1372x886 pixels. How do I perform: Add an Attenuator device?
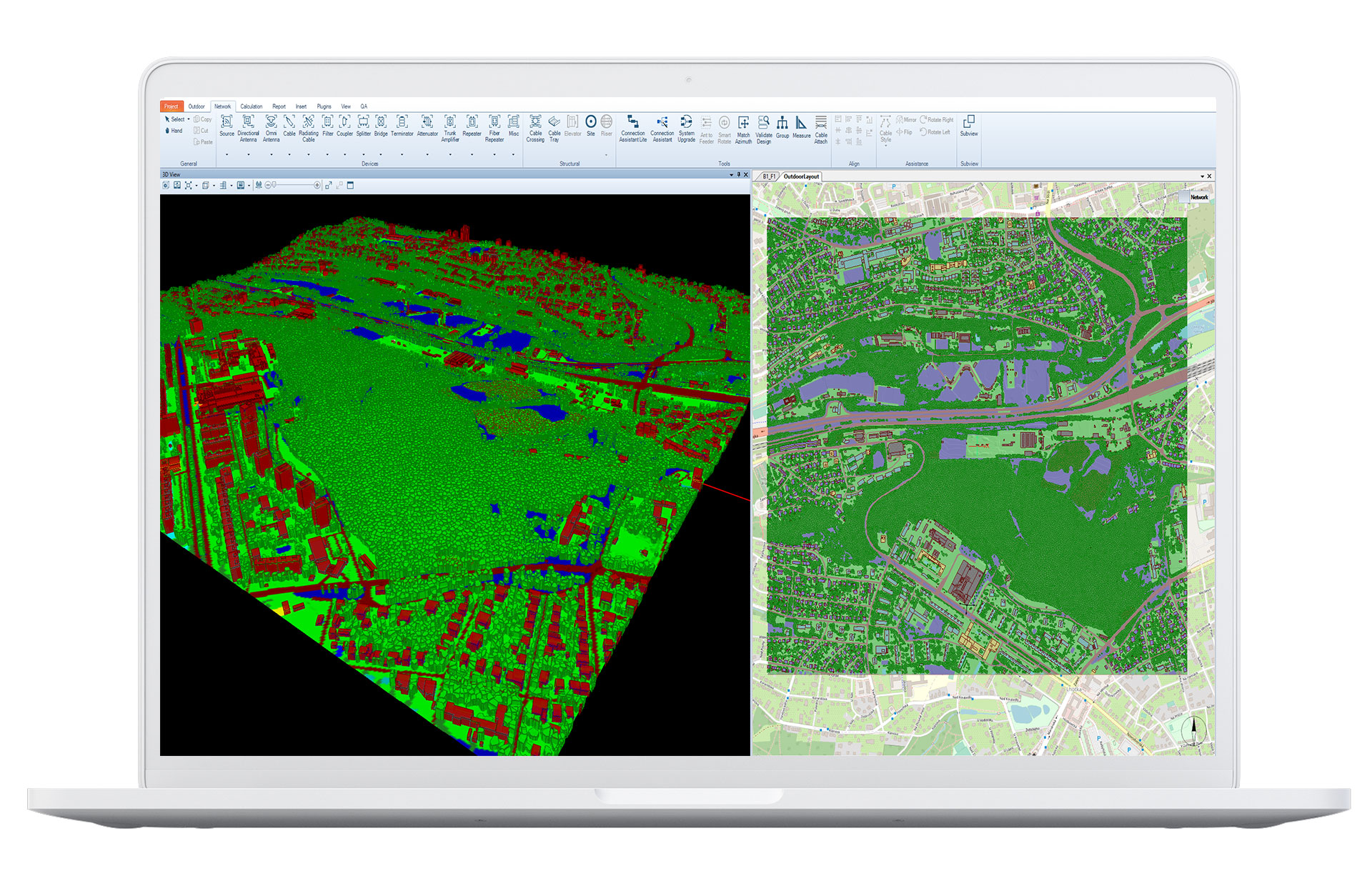(x=427, y=125)
